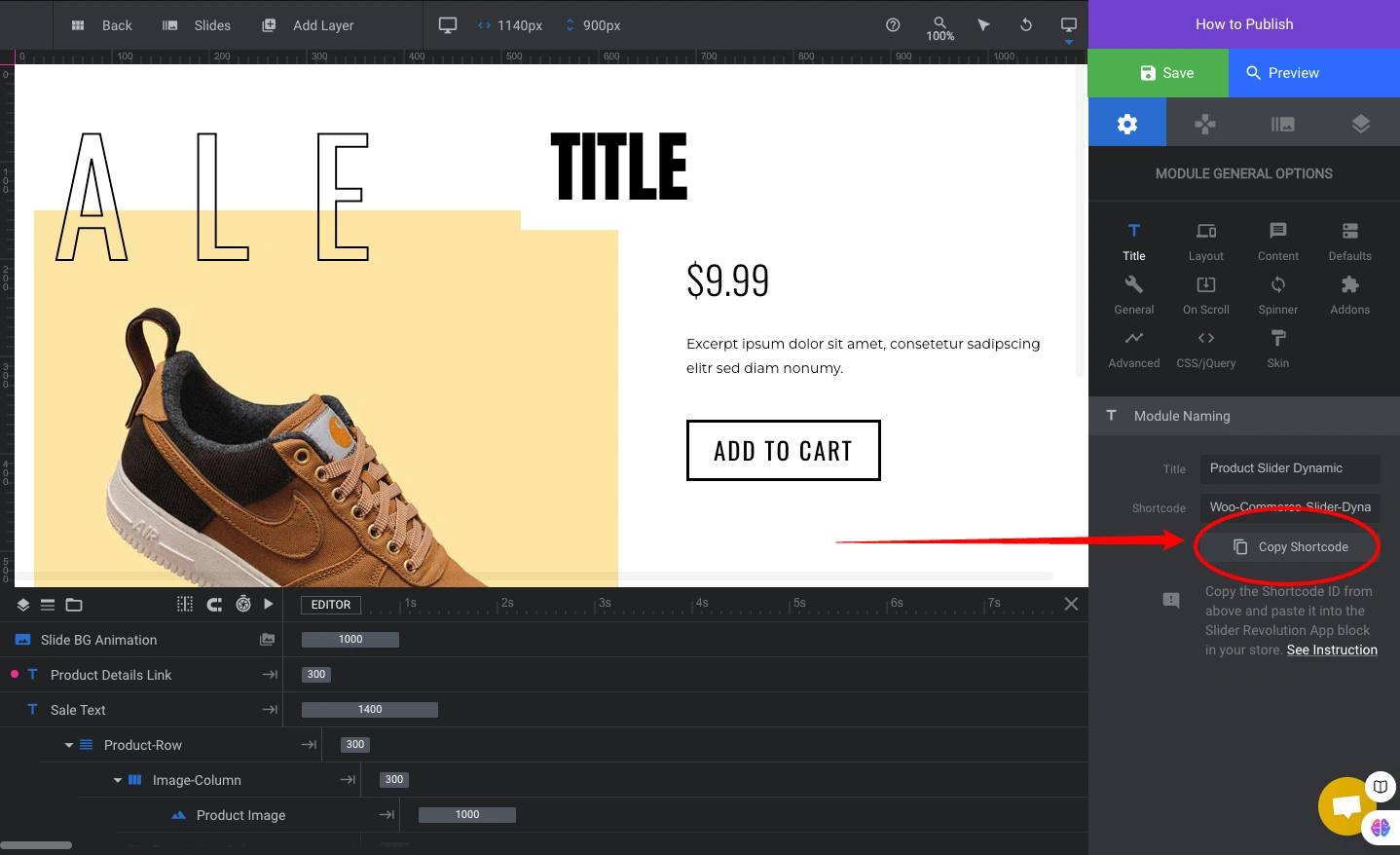Image resolution: width=1400 pixels, height=855 pixels.
Task: Open the book documentation icon
Action: 1381,786
